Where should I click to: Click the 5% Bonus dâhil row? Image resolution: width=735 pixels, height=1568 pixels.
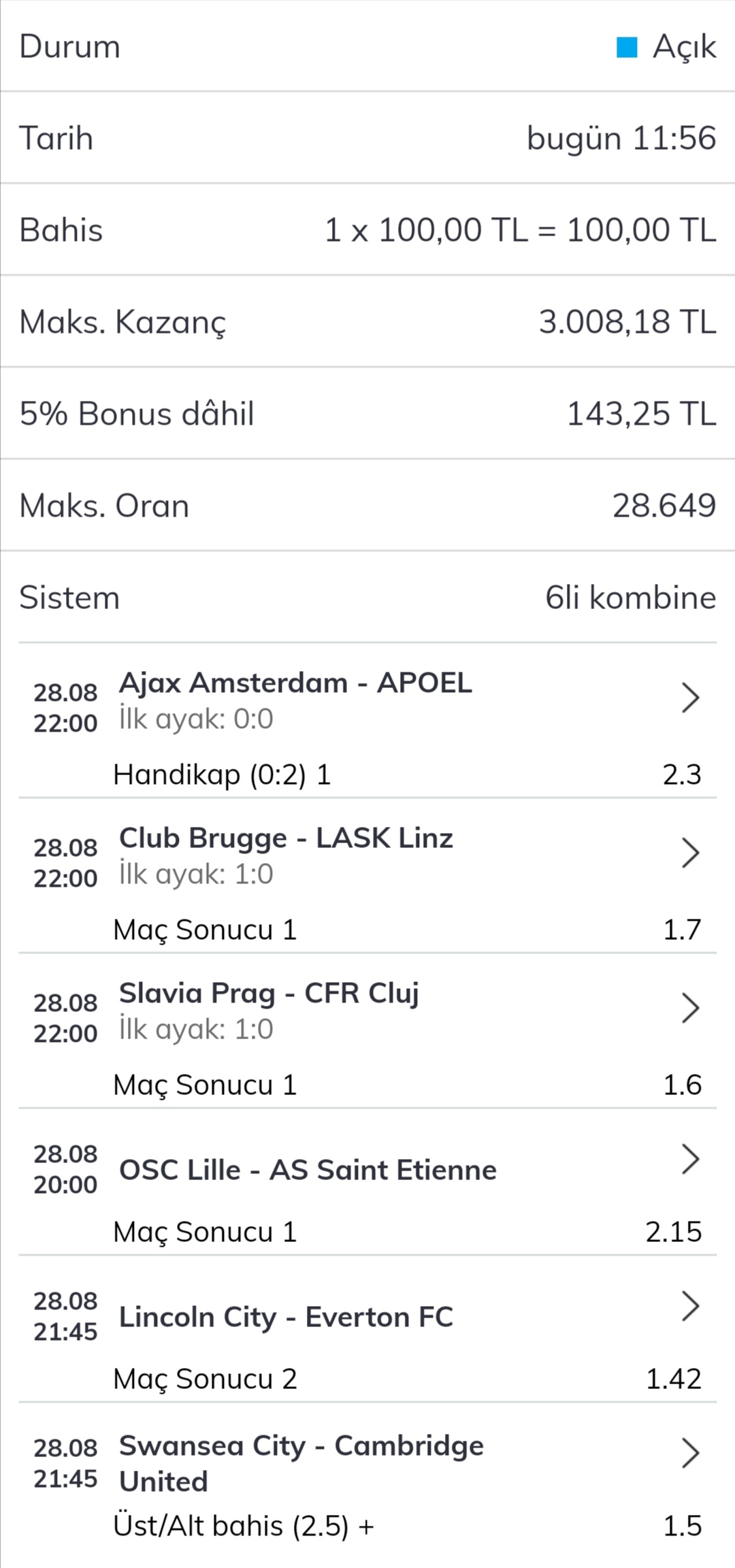[367, 413]
